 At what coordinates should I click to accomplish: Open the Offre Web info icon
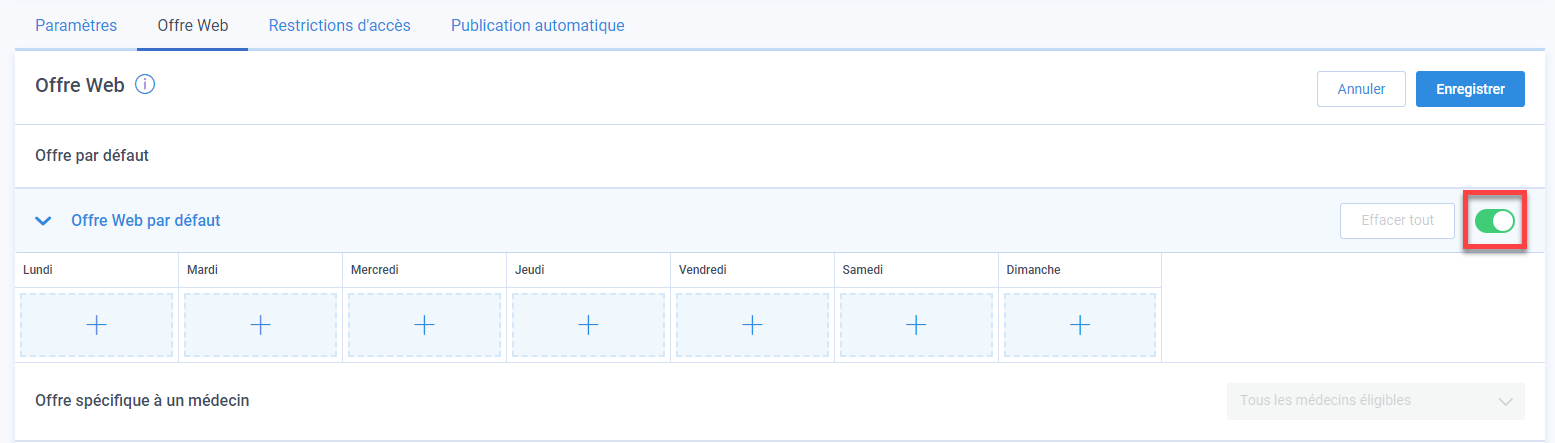[x=145, y=85]
